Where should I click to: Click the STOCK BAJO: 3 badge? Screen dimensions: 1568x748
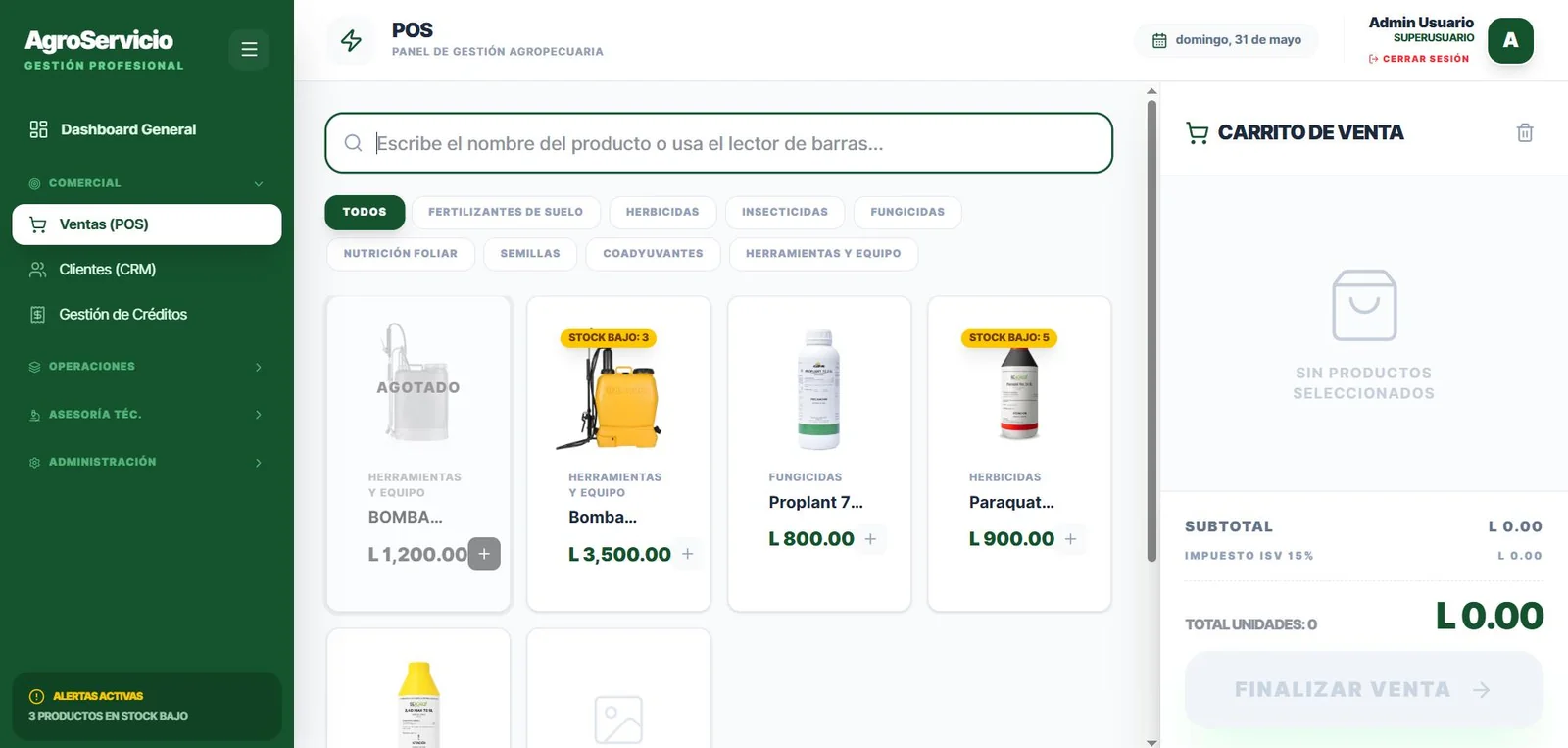coord(609,338)
